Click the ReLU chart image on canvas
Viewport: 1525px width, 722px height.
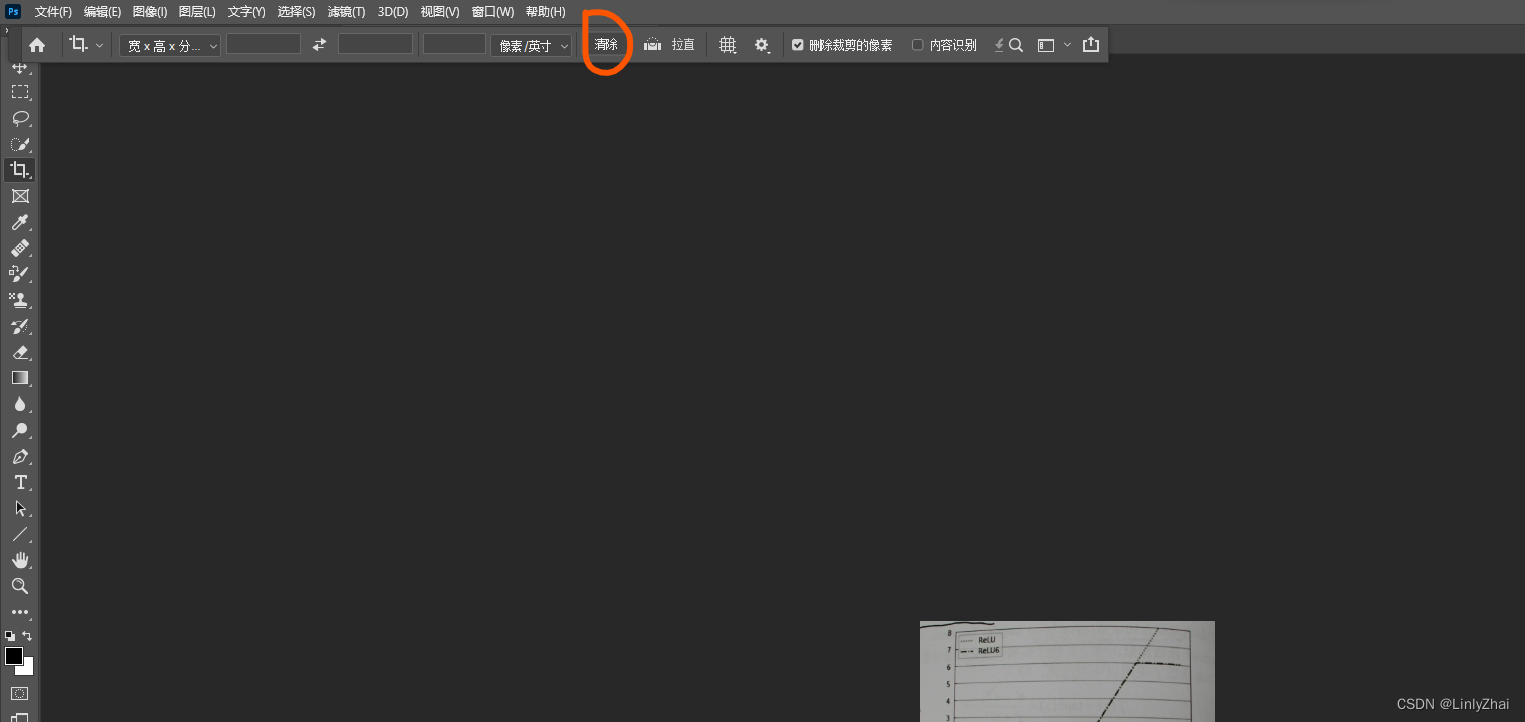point(1067,671)
